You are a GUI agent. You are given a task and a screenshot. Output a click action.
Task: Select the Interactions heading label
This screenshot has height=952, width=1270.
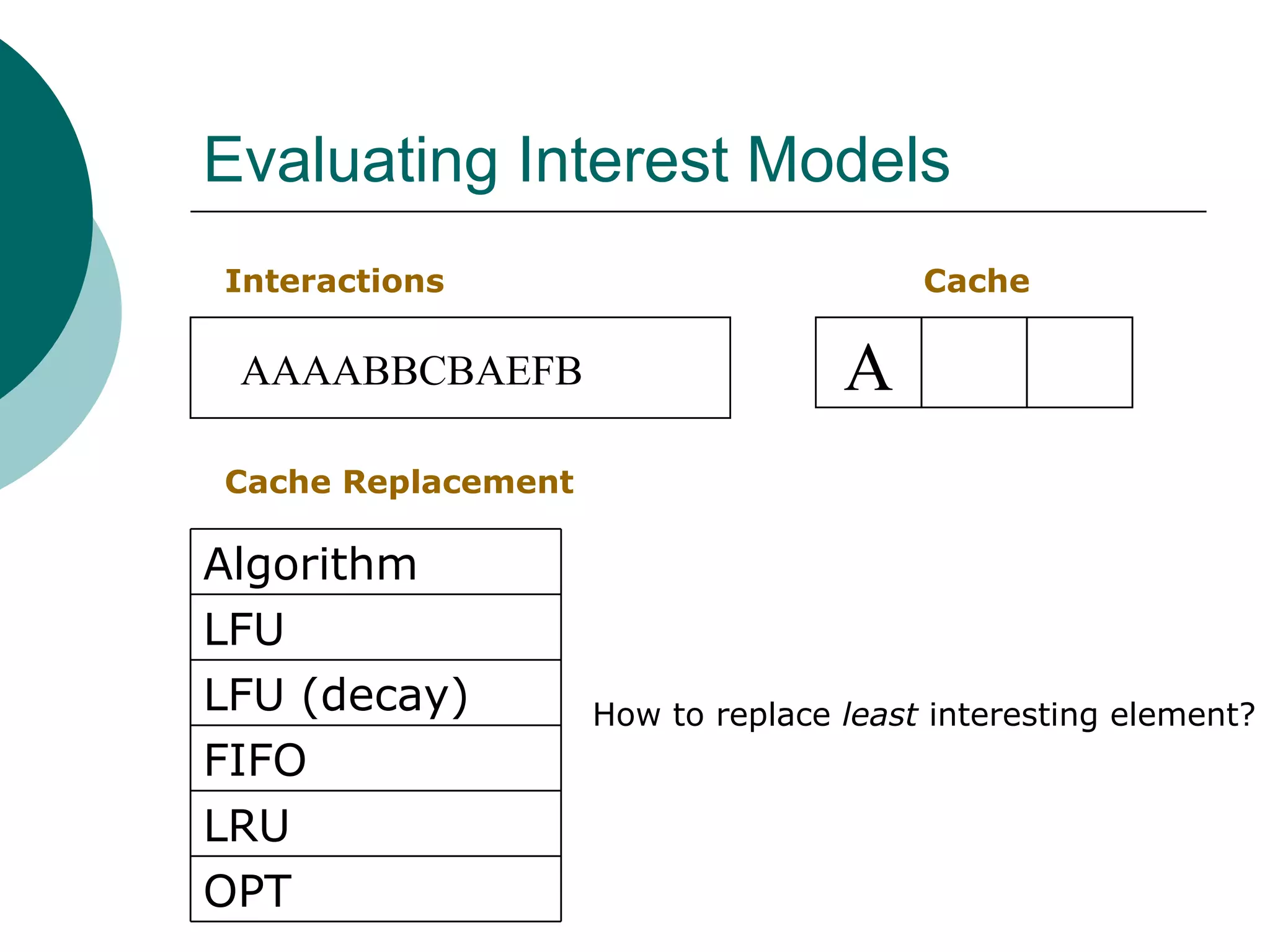pyautogui.click(x=334, y=281)
